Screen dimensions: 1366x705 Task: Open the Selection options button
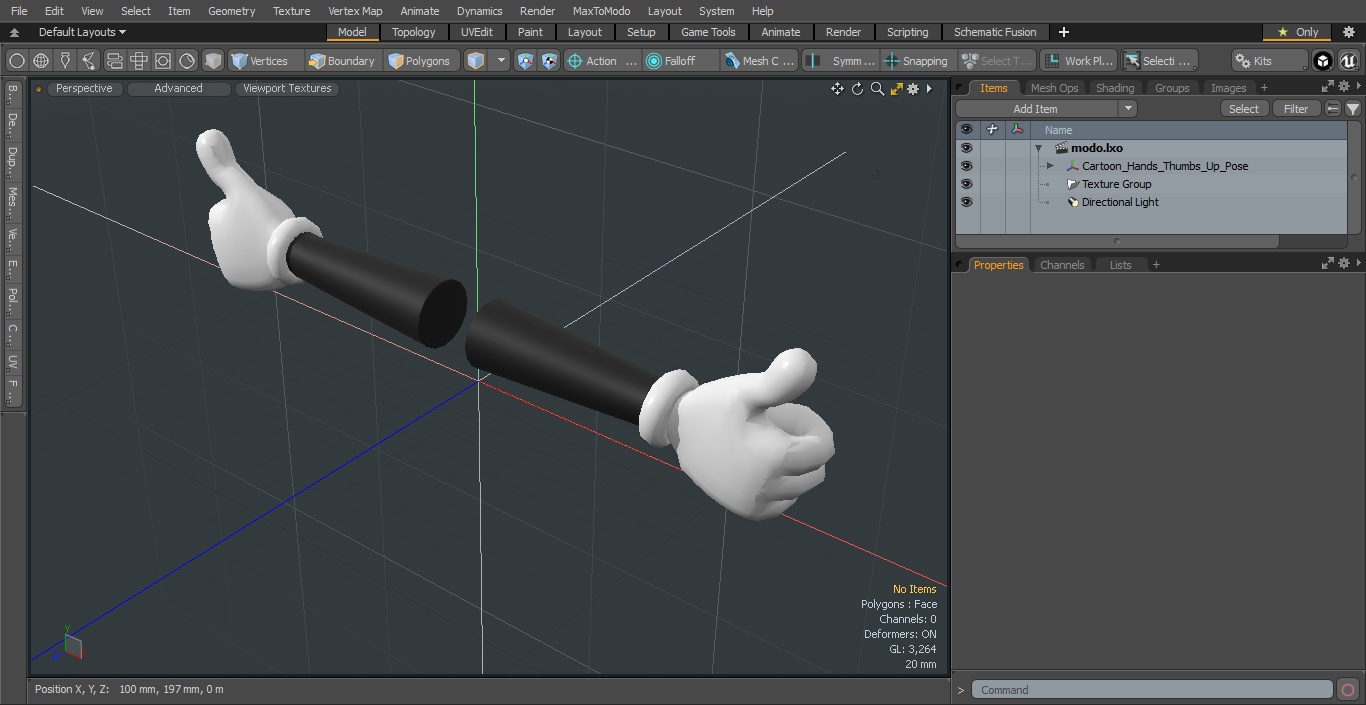(1159, 61)
